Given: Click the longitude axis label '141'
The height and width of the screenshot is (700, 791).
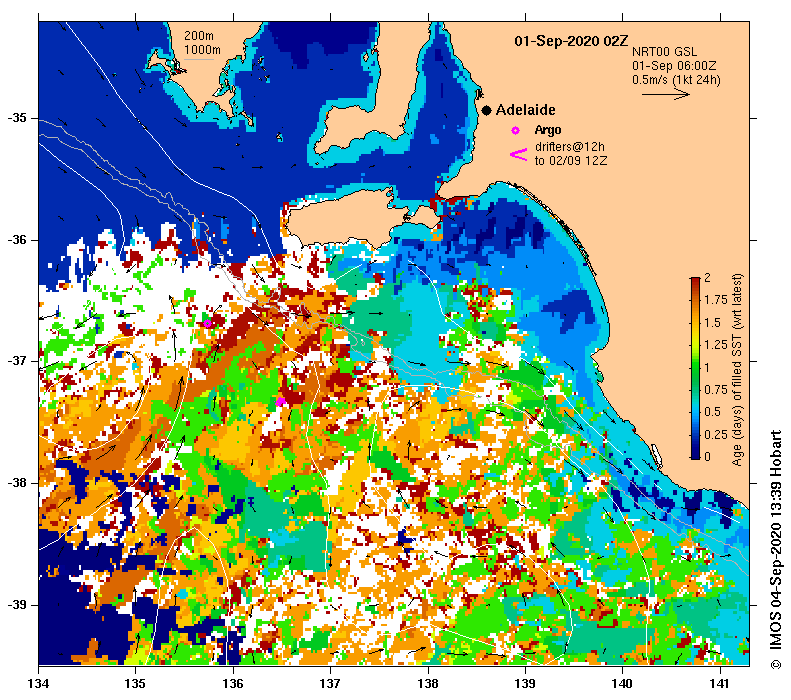Looking at the screenshot, I should pyautogui.click(x=719, y=684).
